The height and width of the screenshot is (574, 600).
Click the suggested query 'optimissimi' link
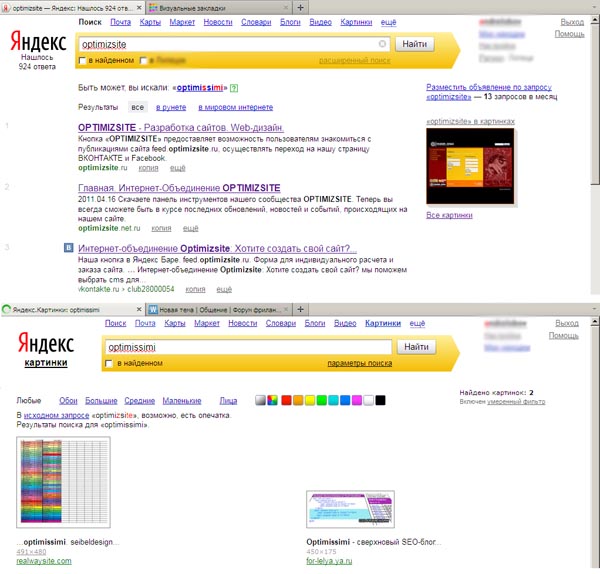coord(200,88)
